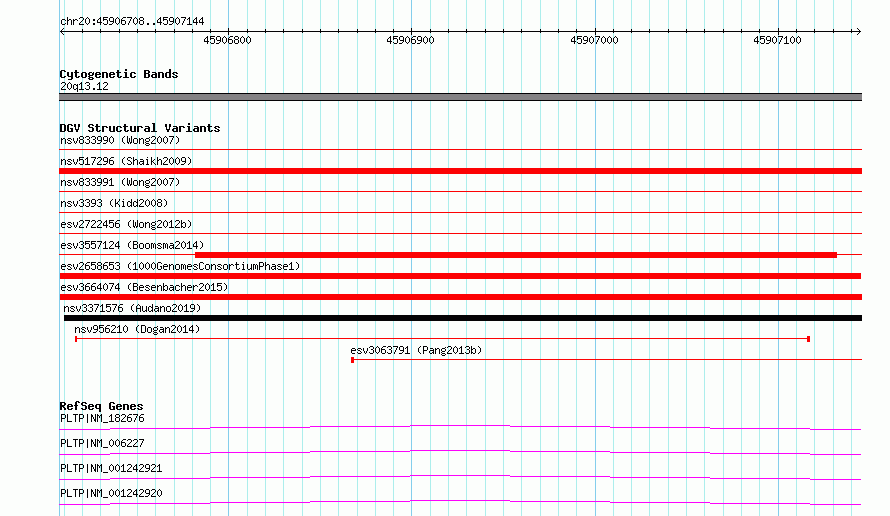Viewport: 890px width, 516px height.
Task: Click the right arrow of the ruler
Action: (858, 32)
